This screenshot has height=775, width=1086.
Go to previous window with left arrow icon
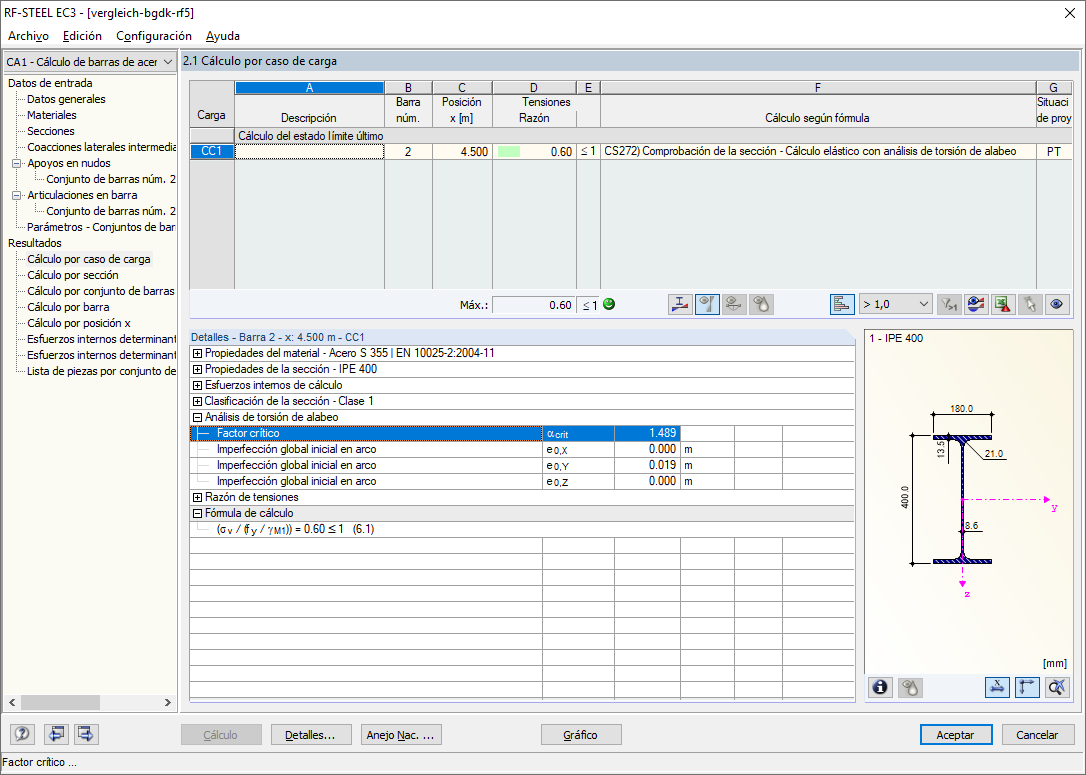click(56, 734)
